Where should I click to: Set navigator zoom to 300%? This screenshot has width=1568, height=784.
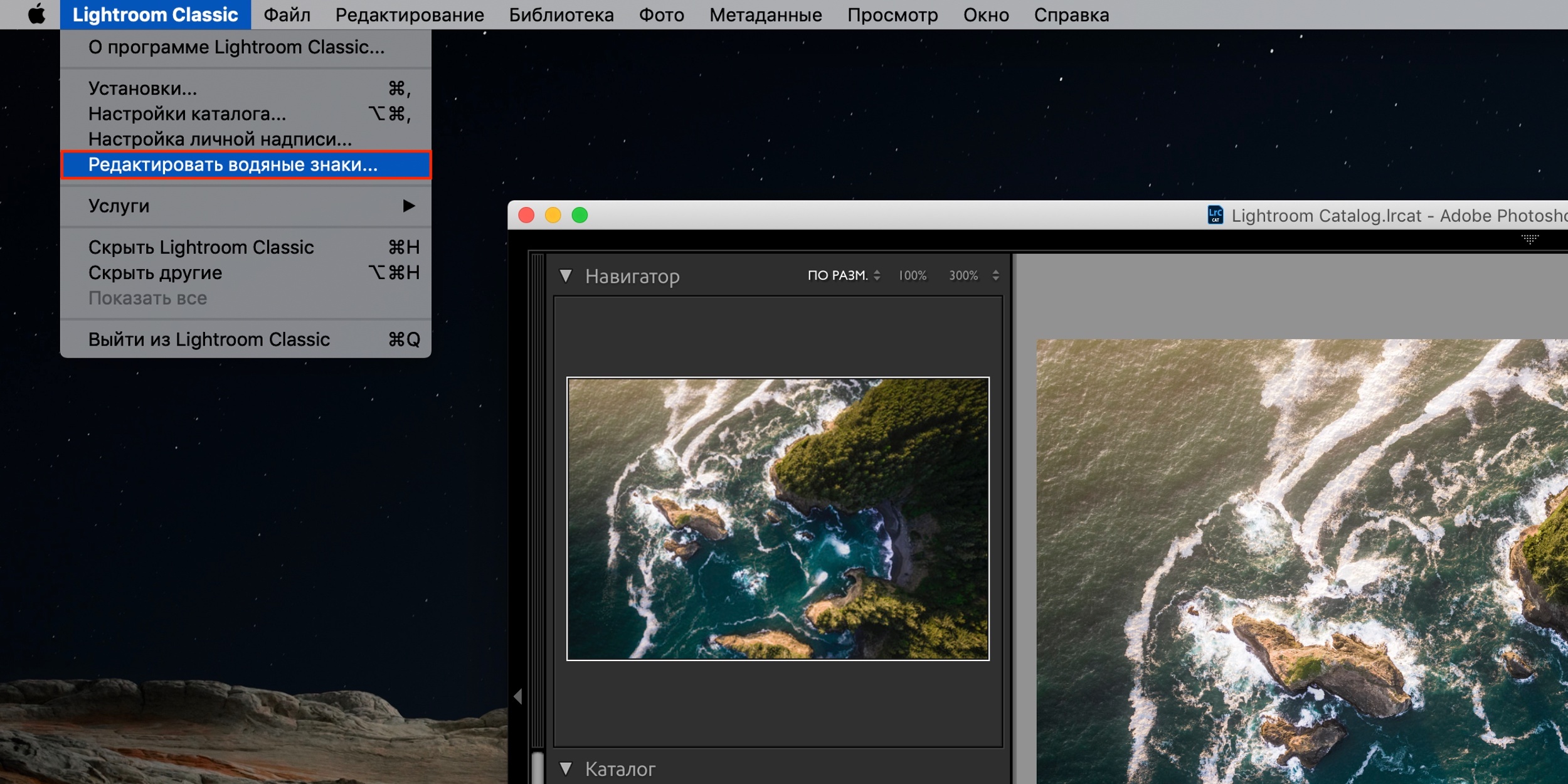coord(963,275)
